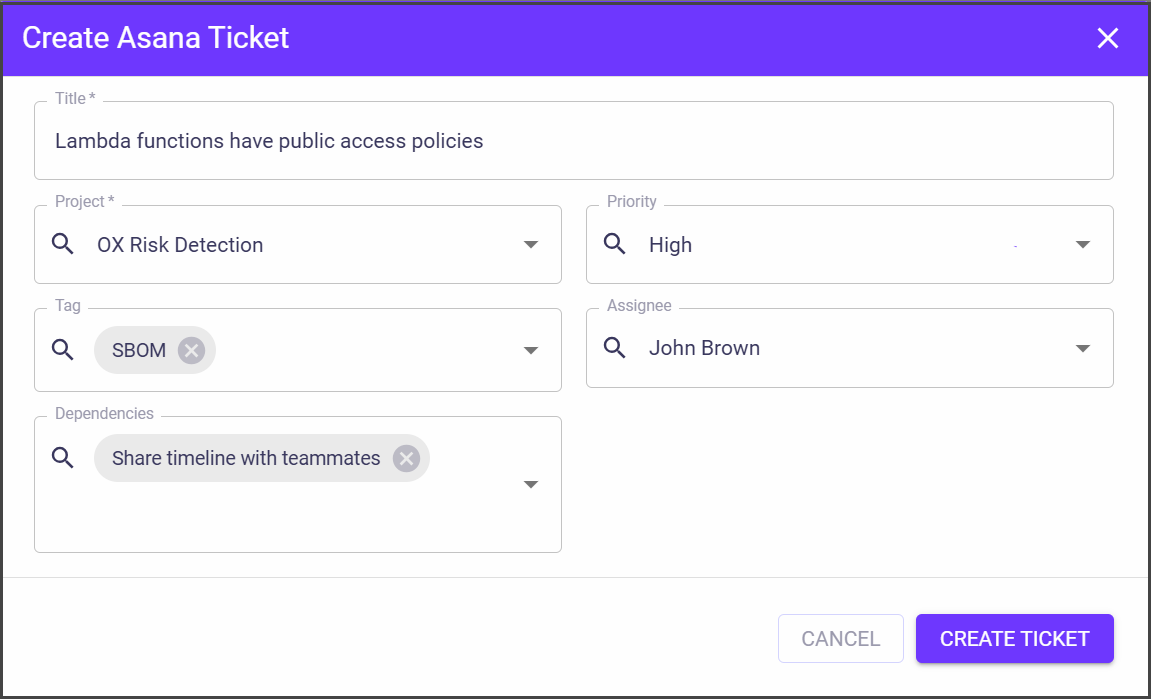The image size is (1151, 699).
Task: Click the Cancel button
Action: coord(840,638)
